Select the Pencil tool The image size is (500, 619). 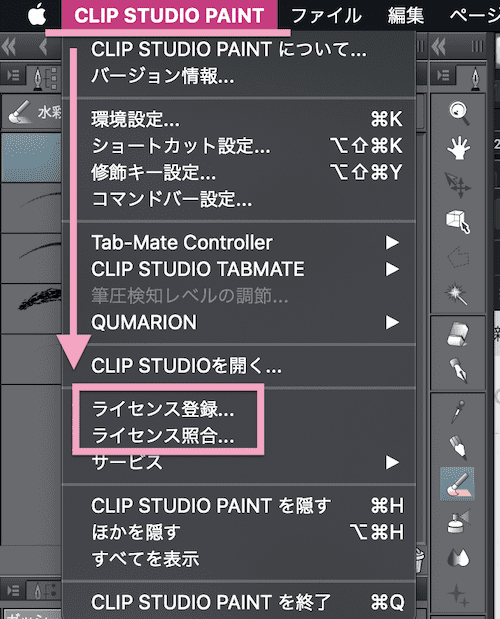pyautogui.click(x=458, y=447)
